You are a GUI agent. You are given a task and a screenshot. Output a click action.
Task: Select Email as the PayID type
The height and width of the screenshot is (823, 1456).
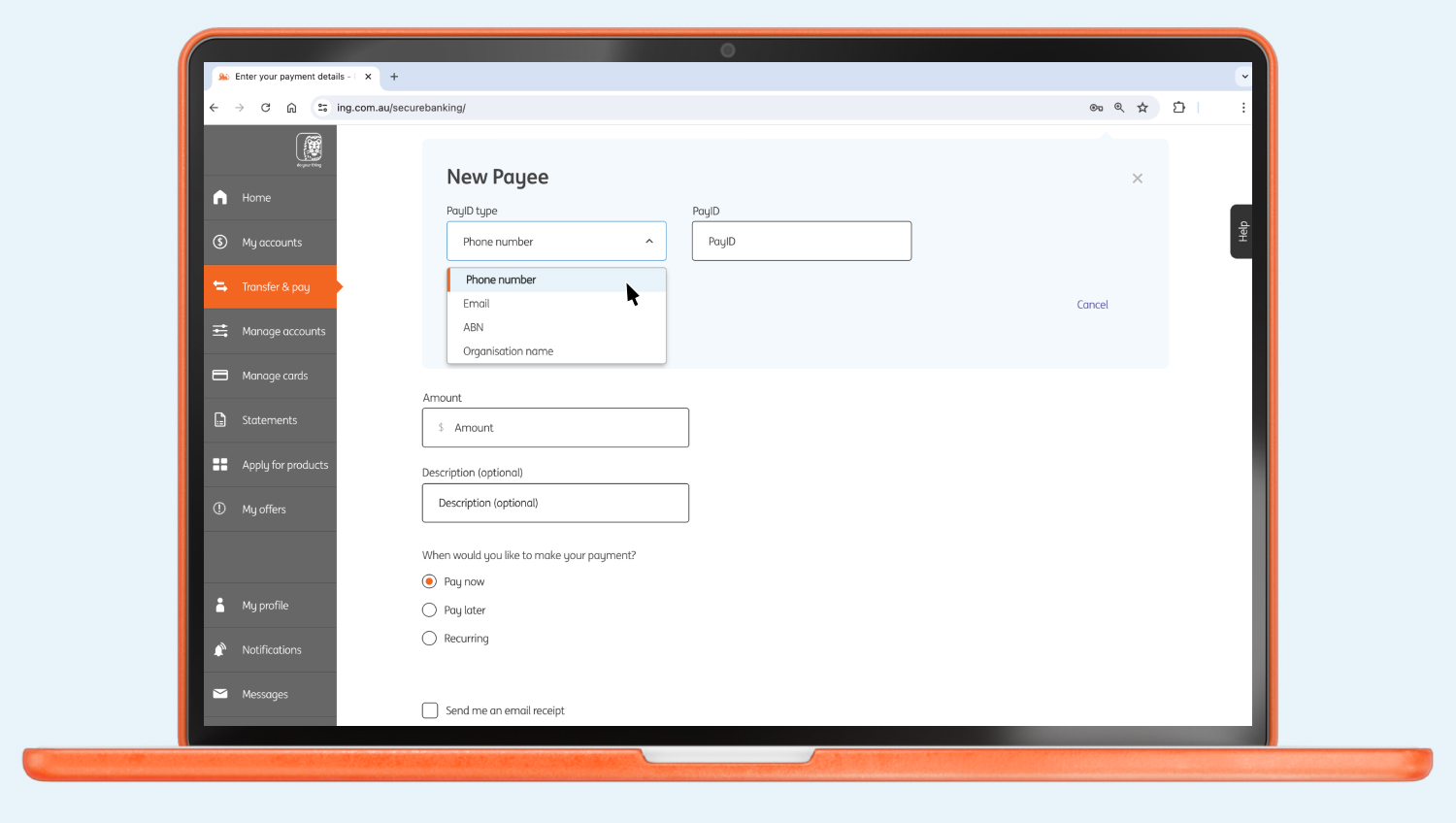click(476, 303)
